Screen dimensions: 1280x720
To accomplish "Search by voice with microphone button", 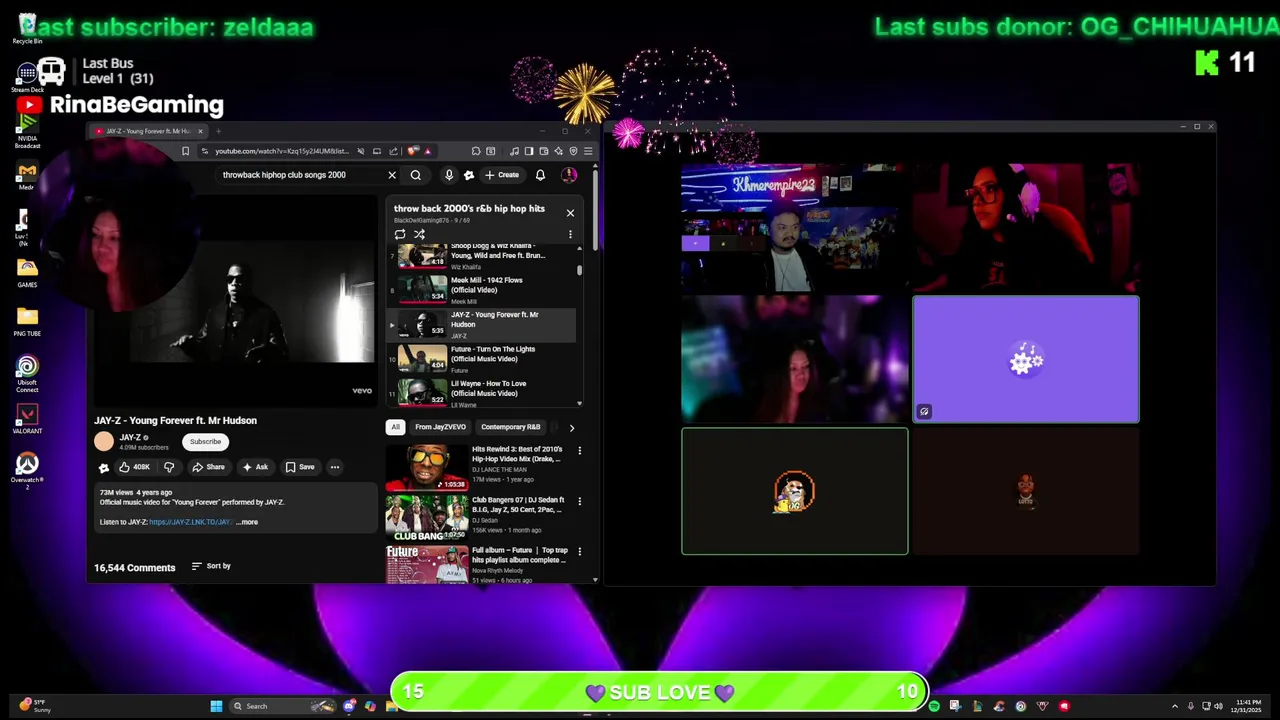I will (x=449, y=175).
